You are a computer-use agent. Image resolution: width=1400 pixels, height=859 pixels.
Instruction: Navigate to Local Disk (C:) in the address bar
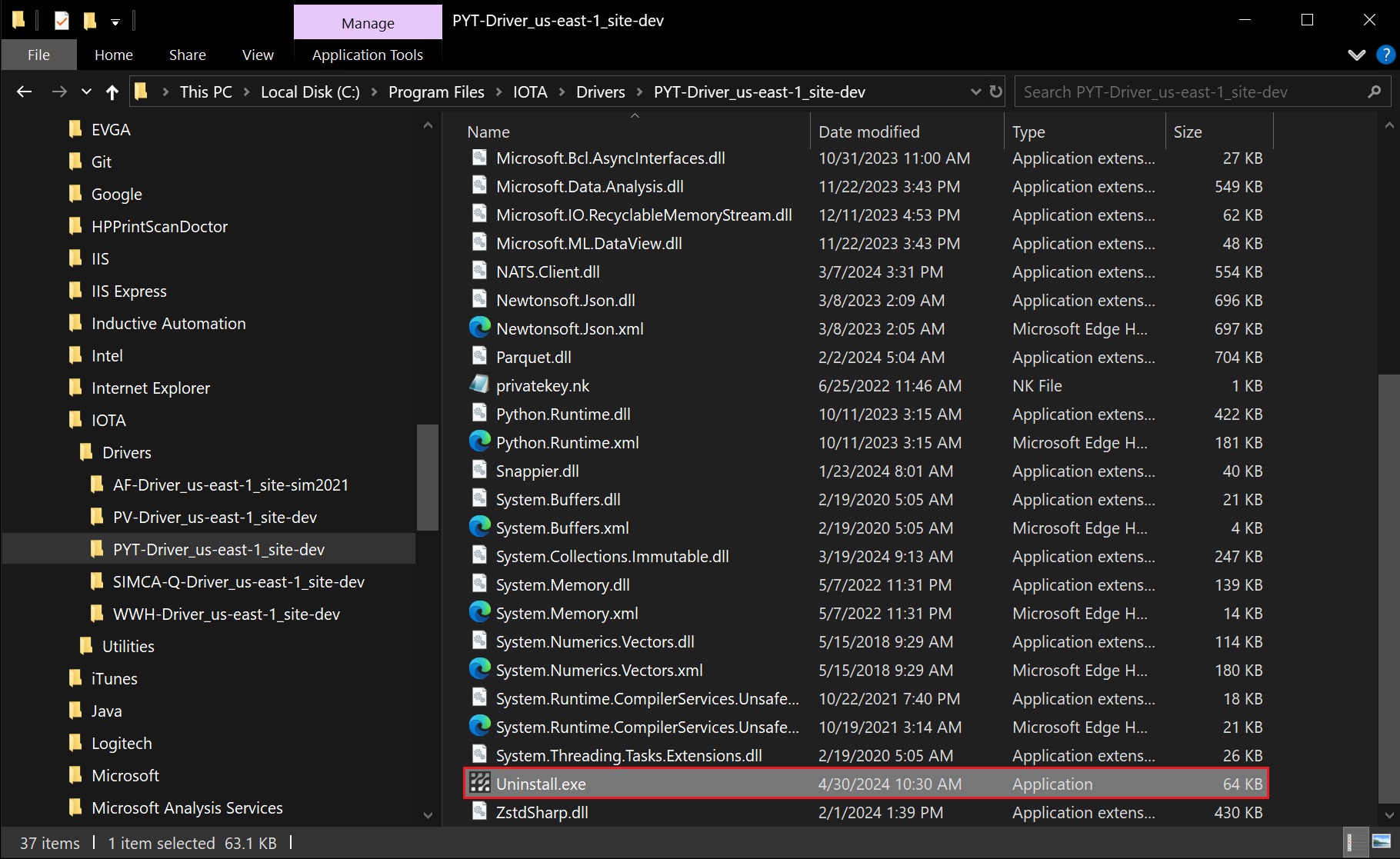pyautogui.click(x=310, y=92)
